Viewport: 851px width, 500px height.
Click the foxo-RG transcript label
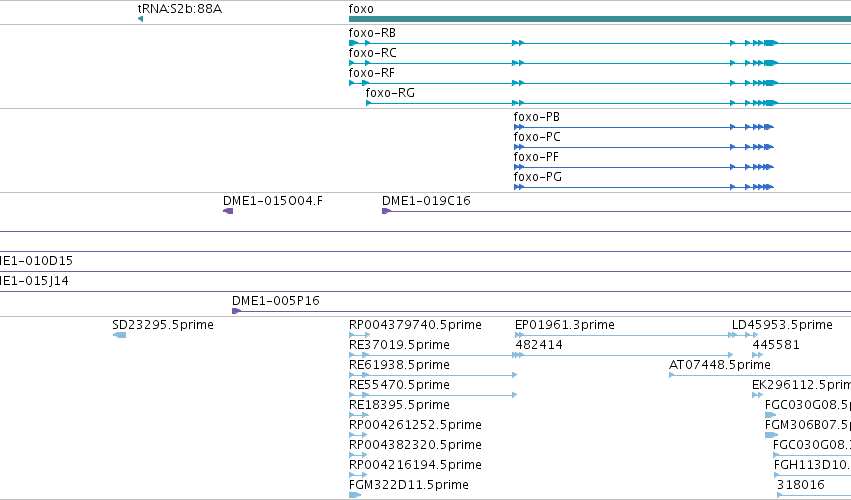pos(390,93)
